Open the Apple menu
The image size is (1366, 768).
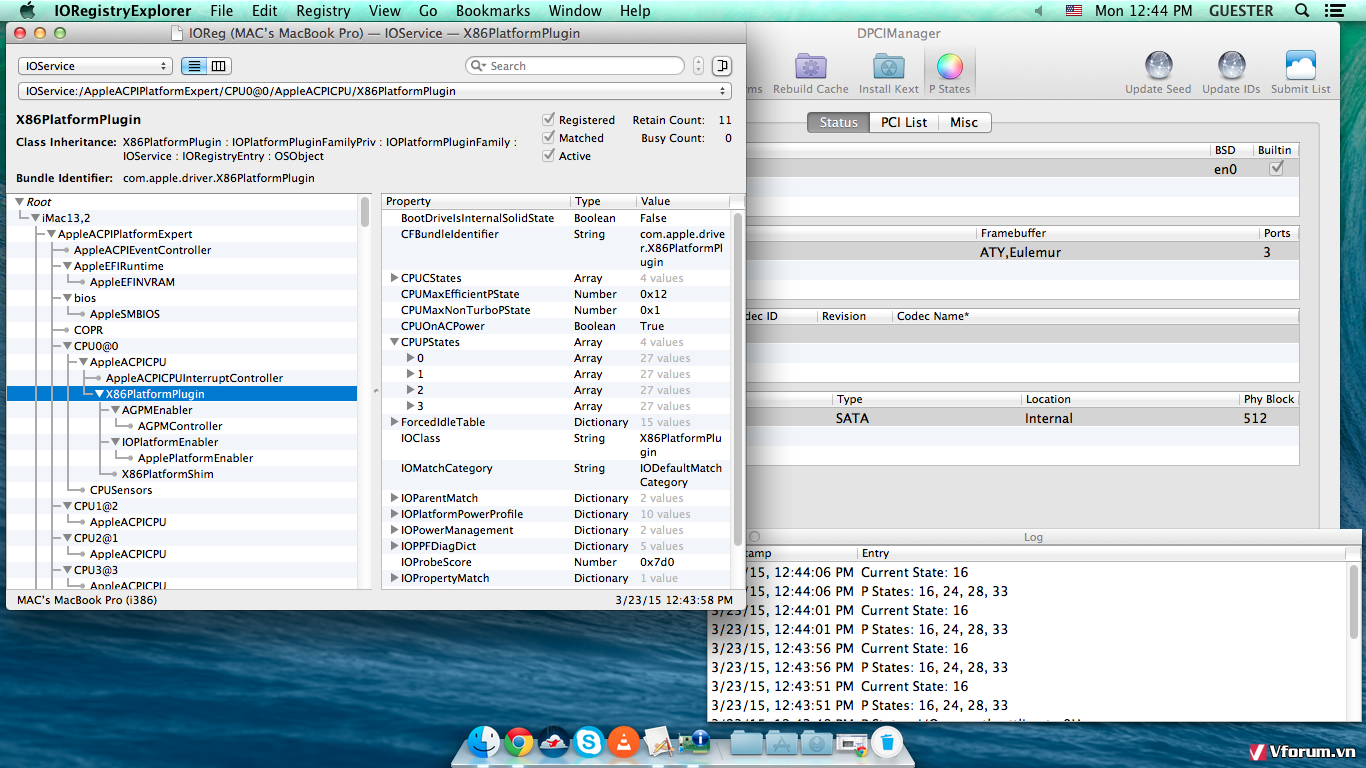click(x=27, y=11)
